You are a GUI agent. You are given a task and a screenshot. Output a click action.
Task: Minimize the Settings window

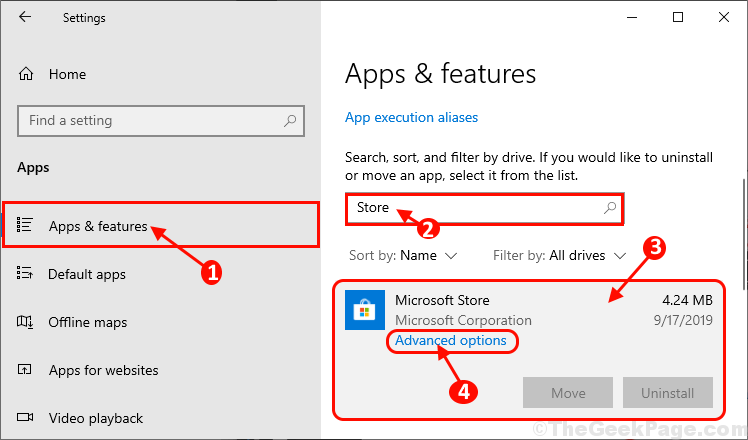tap(632, 18)
